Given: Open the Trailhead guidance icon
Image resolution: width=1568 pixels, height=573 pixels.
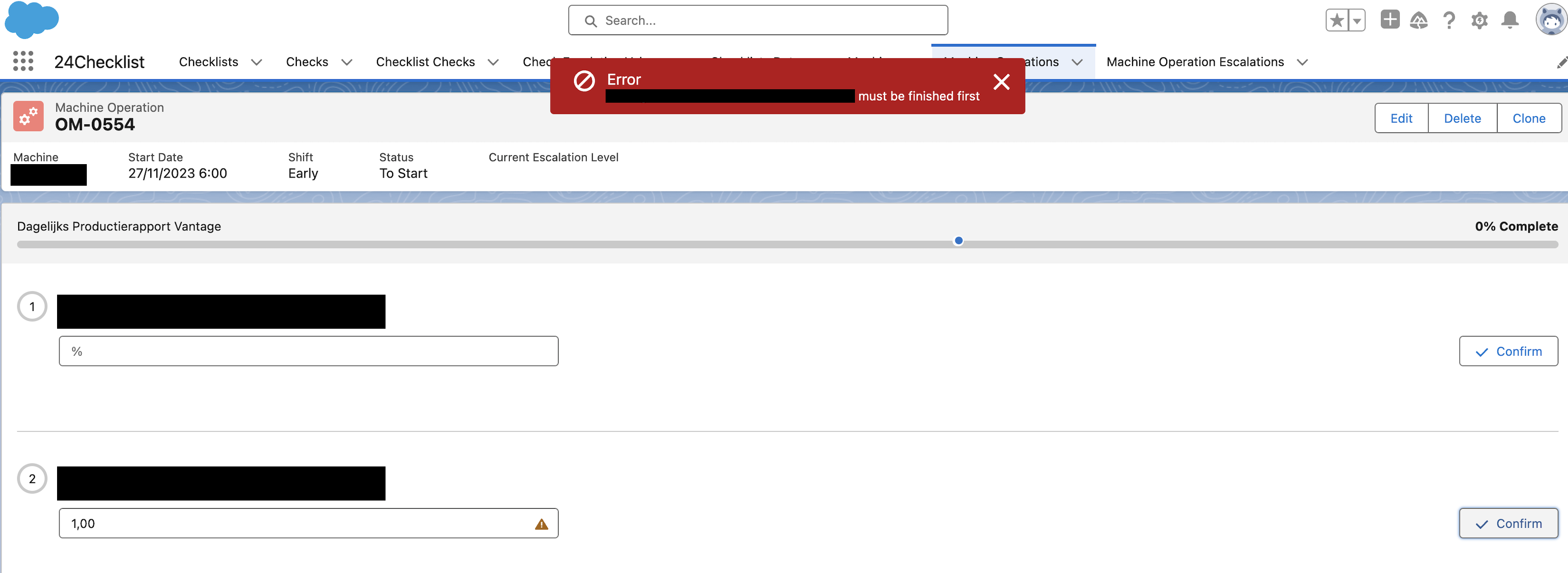Looking at the screenshot, I should click(1419, 21).
